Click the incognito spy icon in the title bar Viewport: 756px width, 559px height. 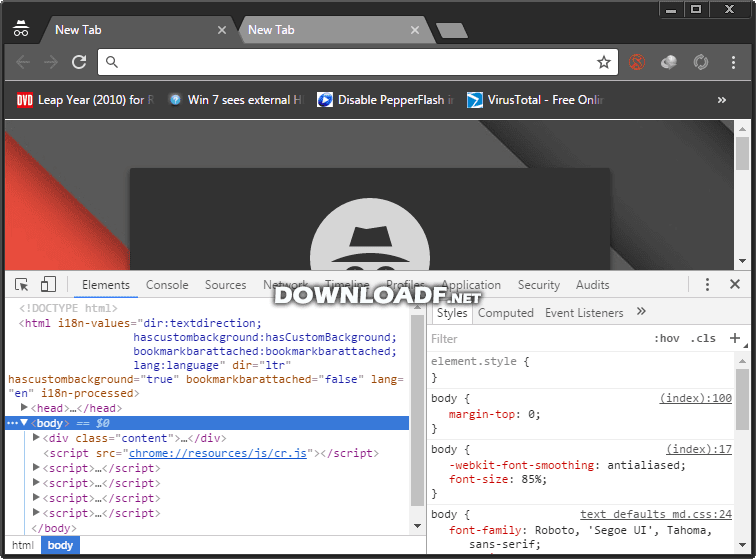tap(21, 28)
